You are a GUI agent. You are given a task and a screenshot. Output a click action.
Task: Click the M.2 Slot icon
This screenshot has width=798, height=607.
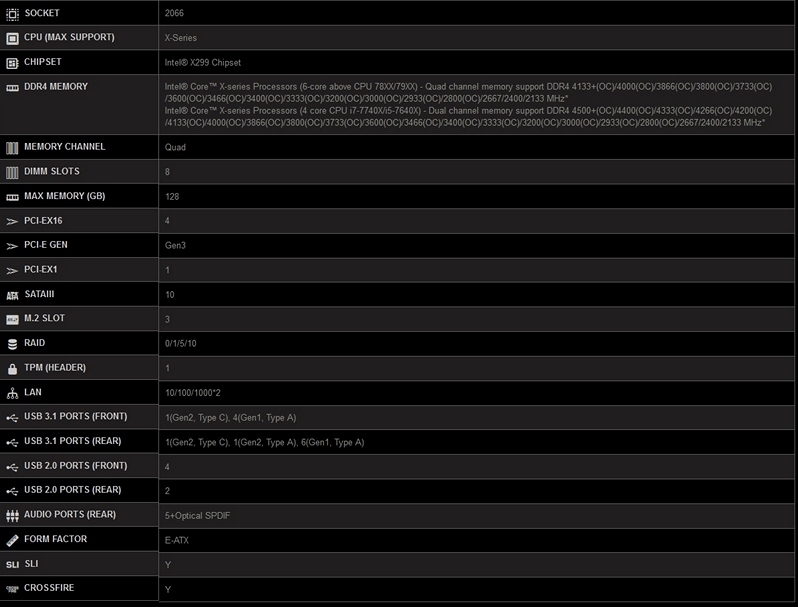point(12,320)
